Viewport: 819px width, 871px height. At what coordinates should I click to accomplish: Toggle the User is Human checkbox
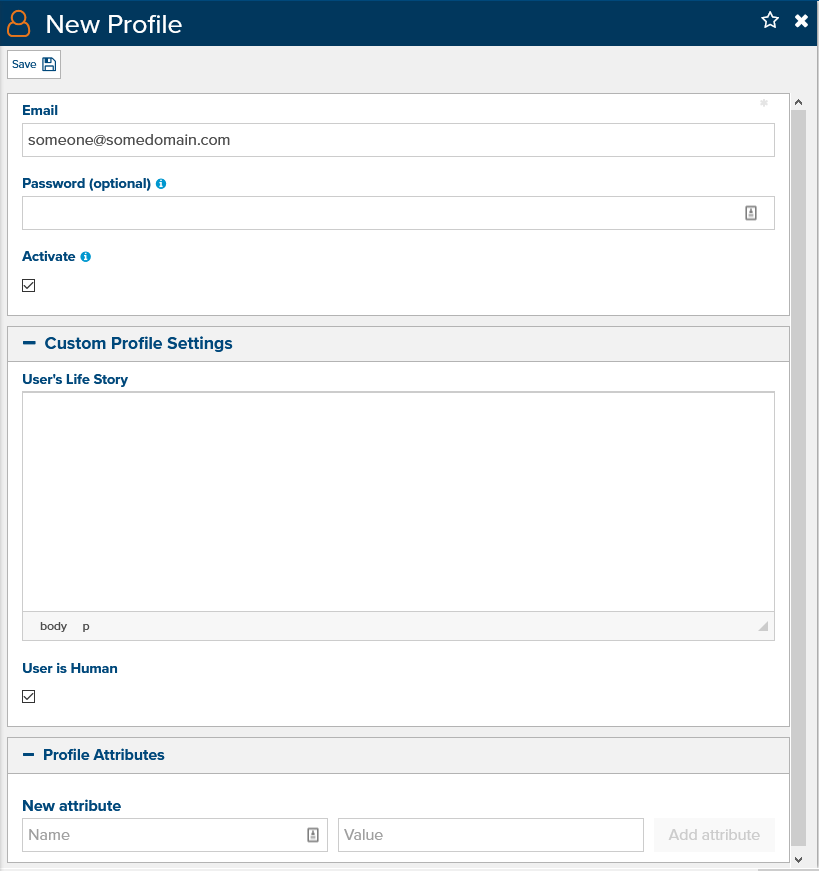point(28,697)
